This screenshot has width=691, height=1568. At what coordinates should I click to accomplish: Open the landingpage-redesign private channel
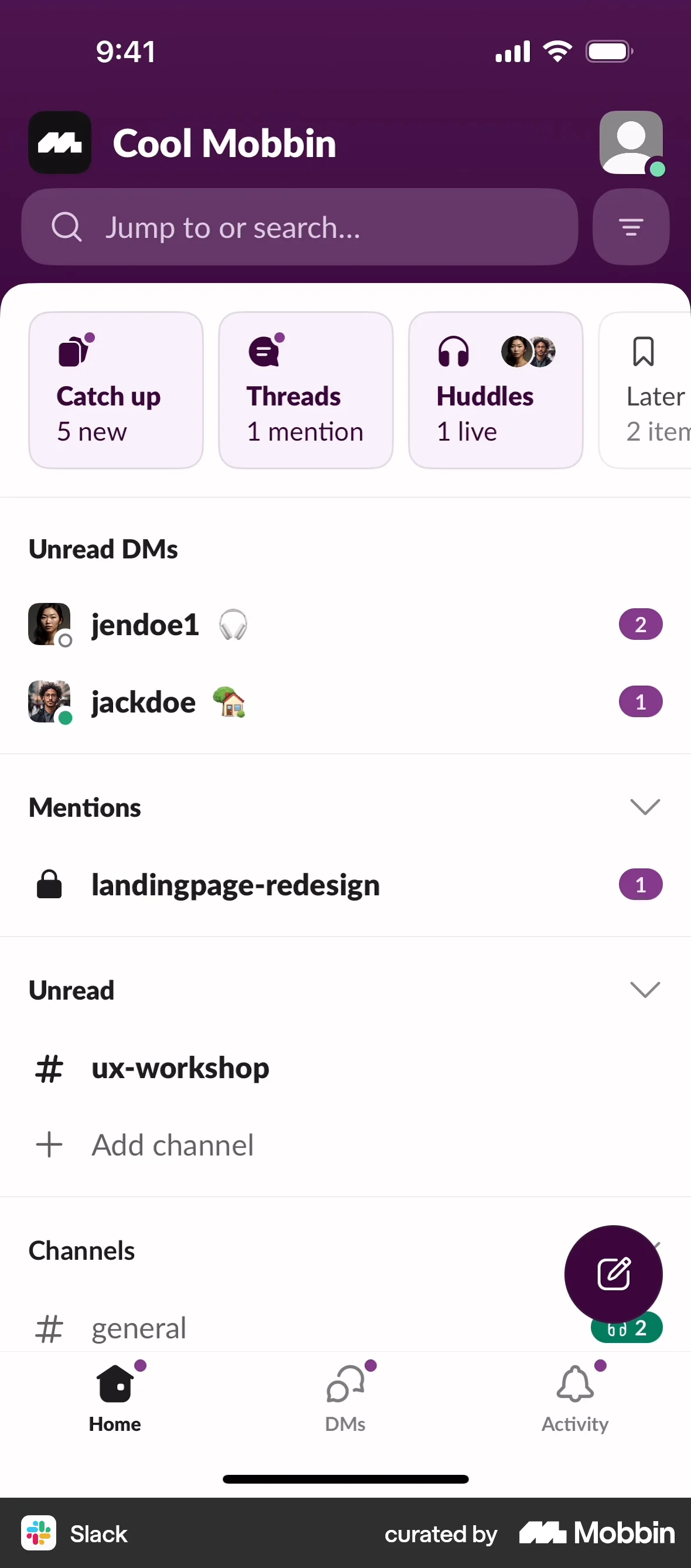[235, 885]
